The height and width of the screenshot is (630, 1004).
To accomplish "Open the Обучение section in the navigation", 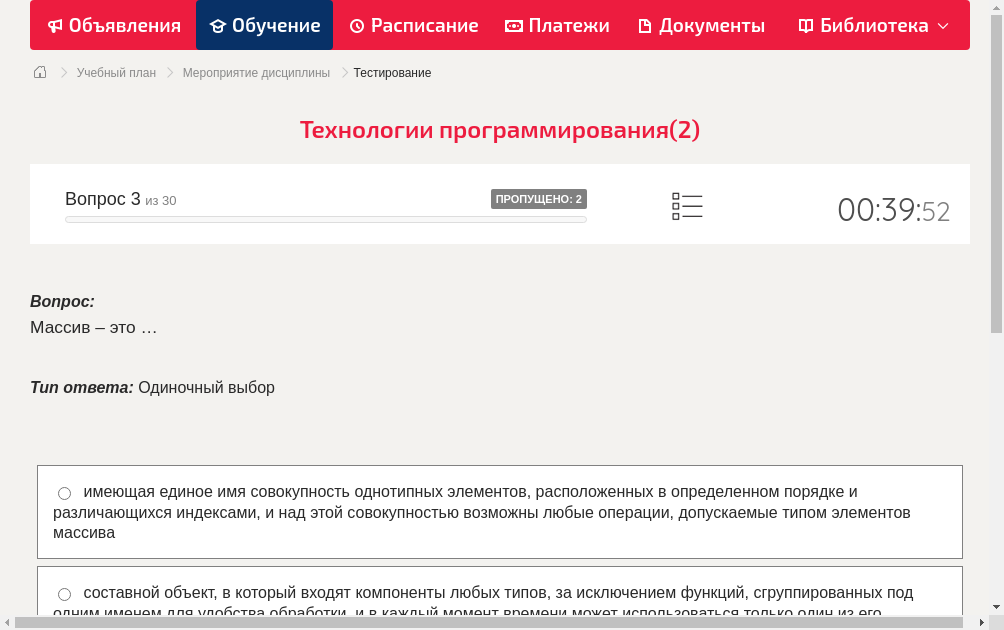I will (x=264, y=25).
